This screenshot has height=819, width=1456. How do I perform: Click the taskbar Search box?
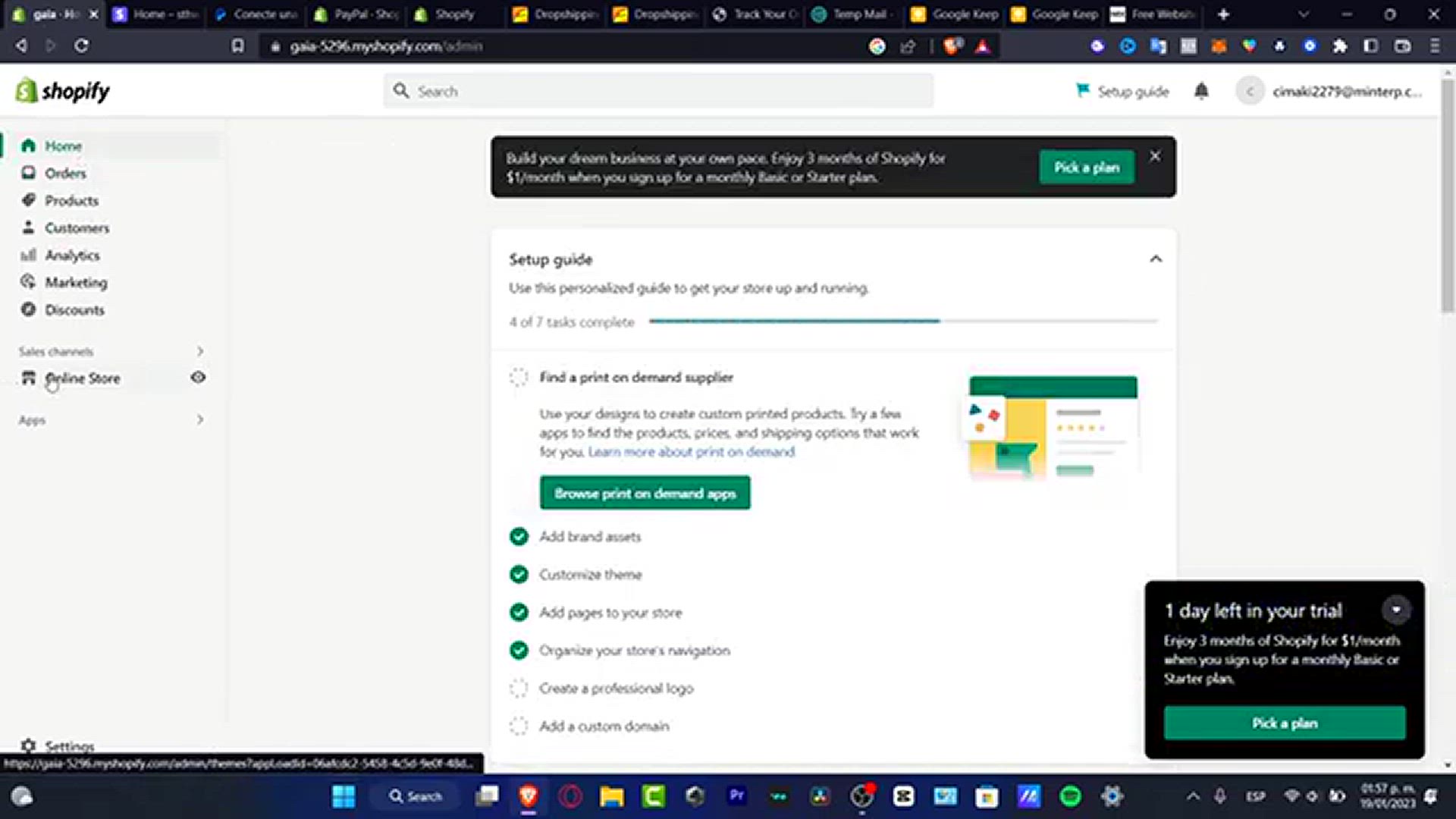pyautogui.click(x=416, y=796)
